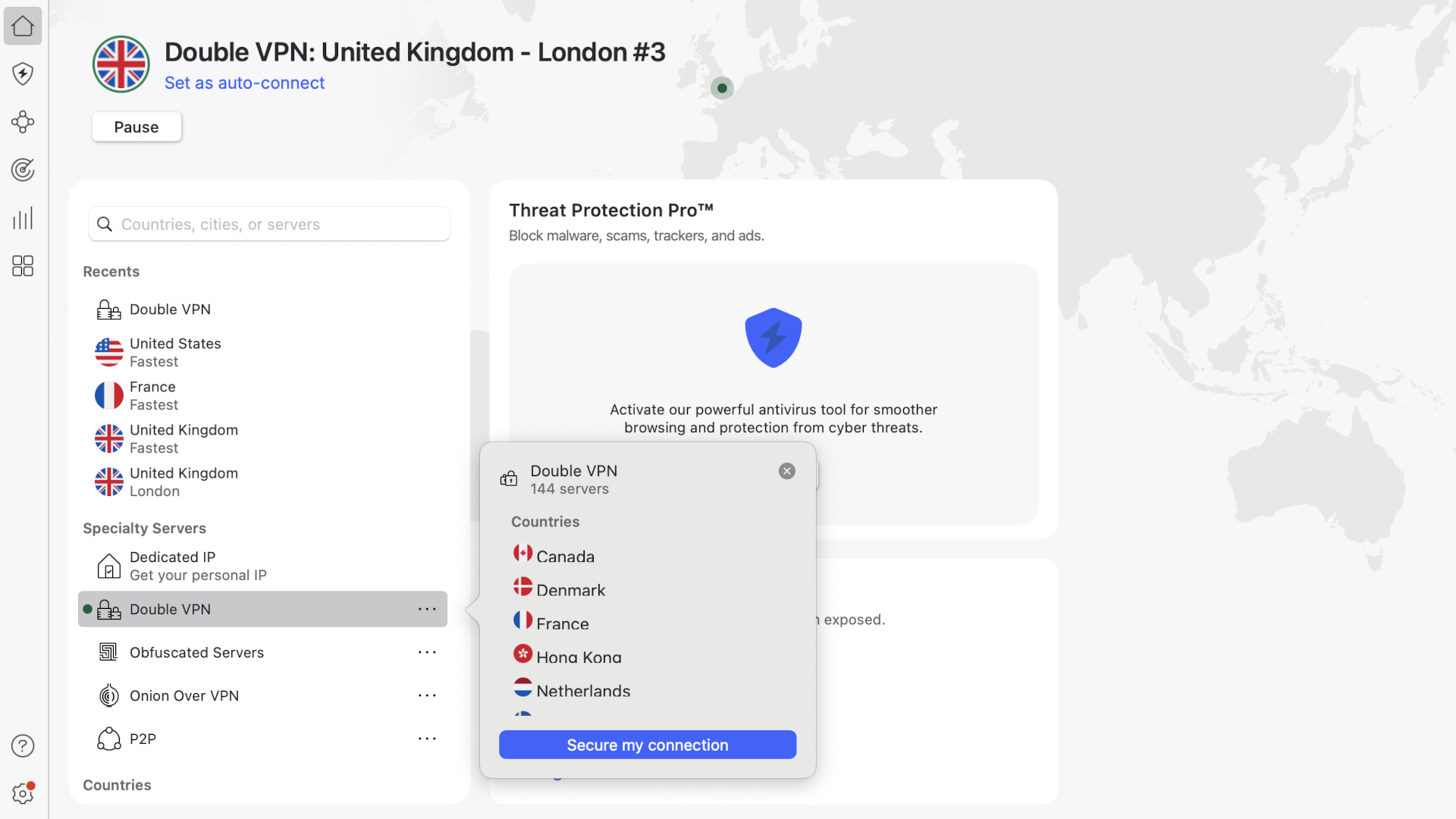
Task: Open the Home sidebar icon
Action: [x=23, y=26]
